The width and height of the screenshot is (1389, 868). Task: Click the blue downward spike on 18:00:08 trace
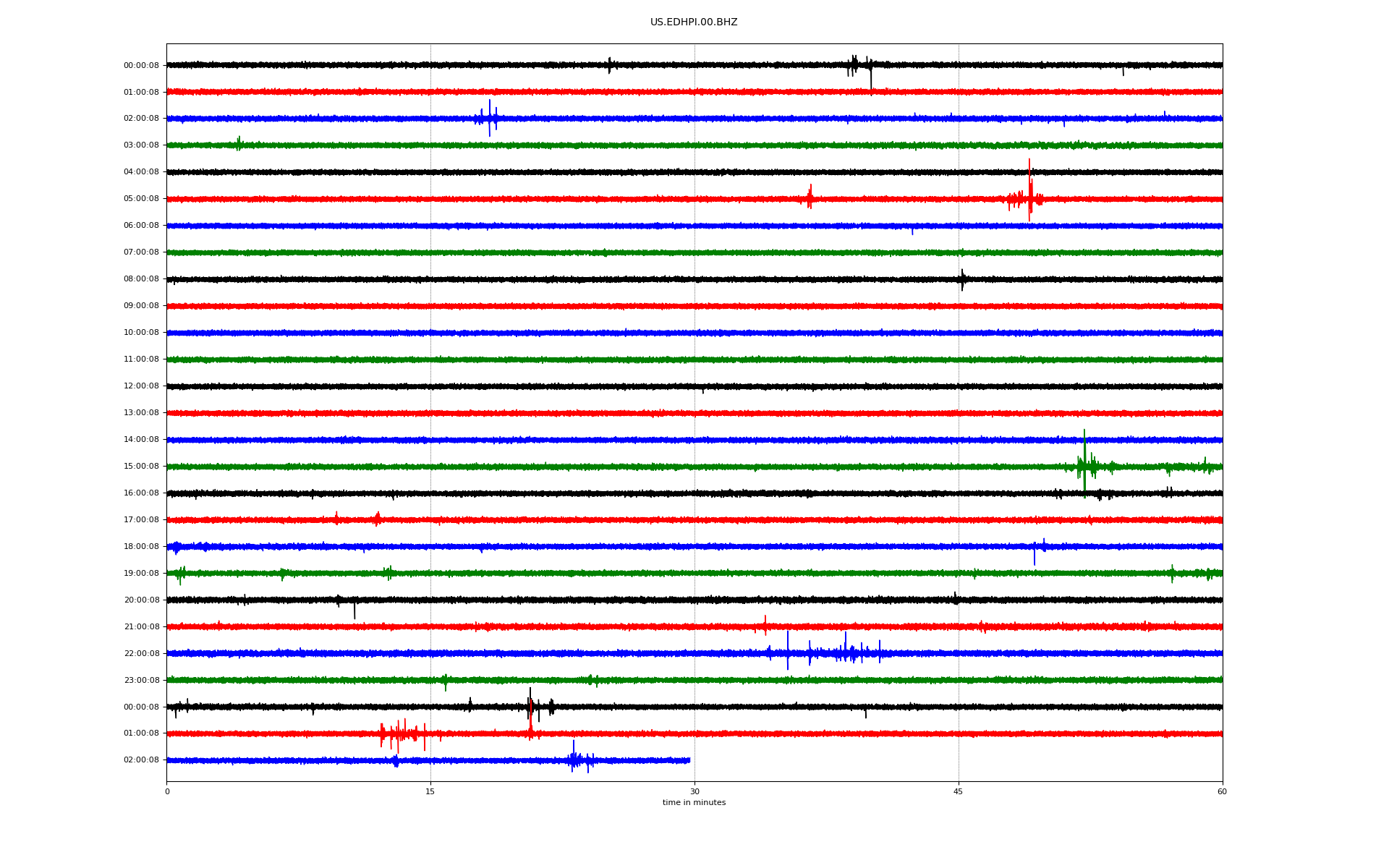(1035, 556)
